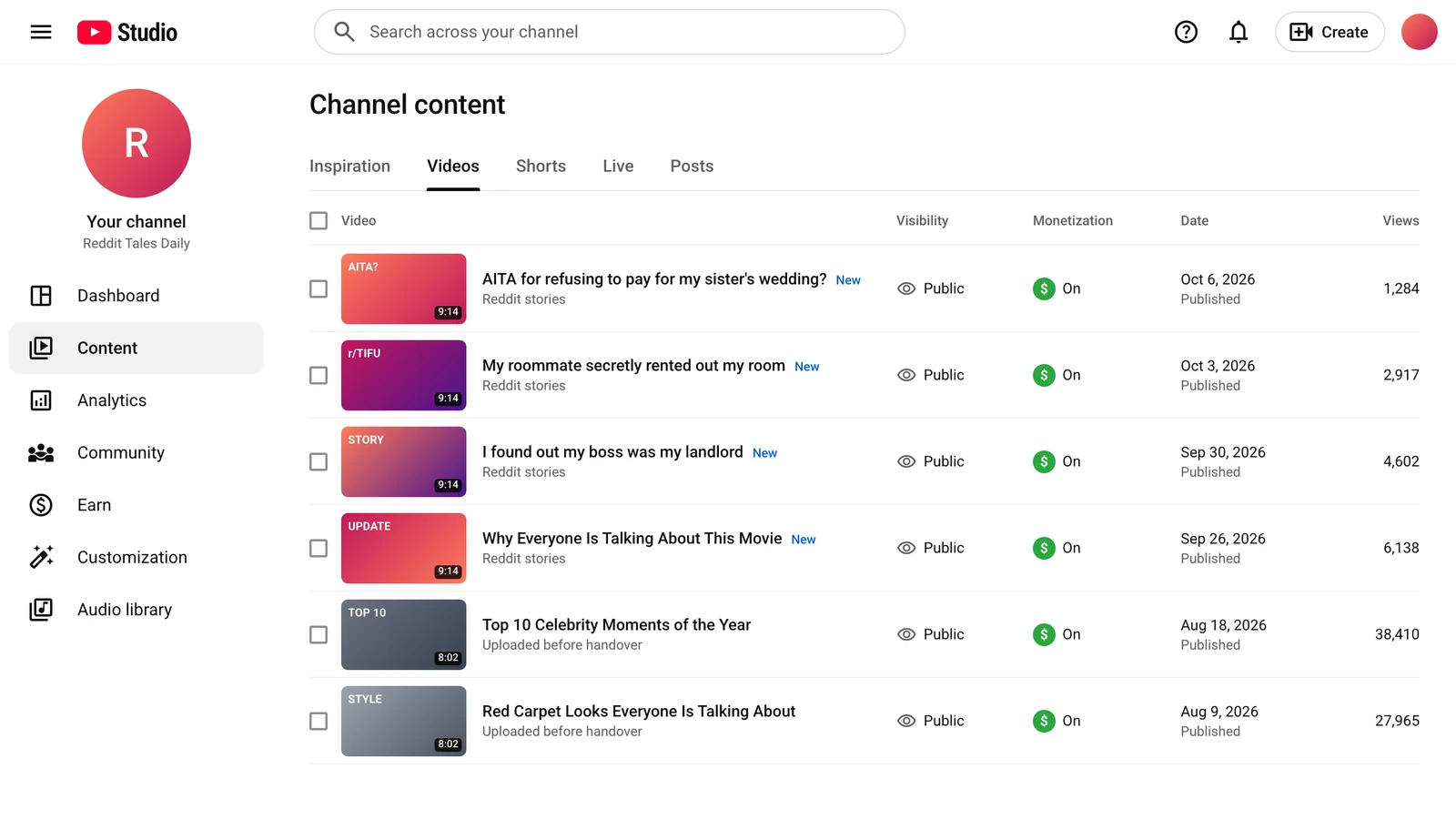
Task: Click the Earn dollar icon
Action: coord(41,505)
